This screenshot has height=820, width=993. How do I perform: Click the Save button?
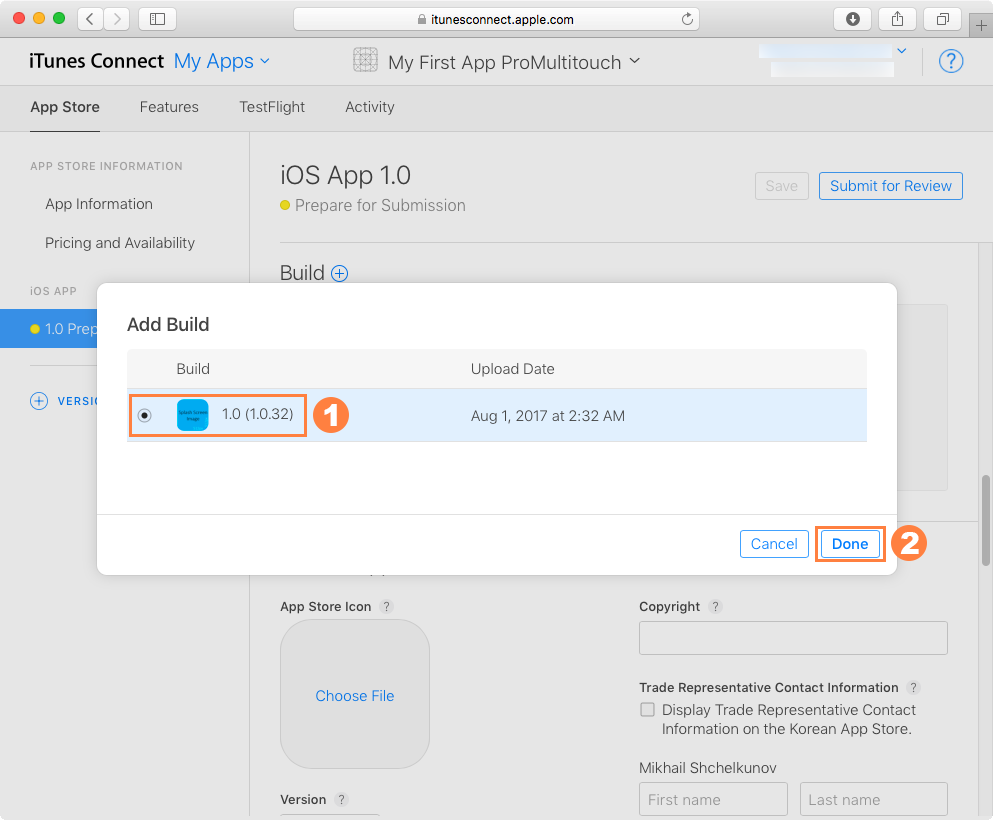(781, 186)
